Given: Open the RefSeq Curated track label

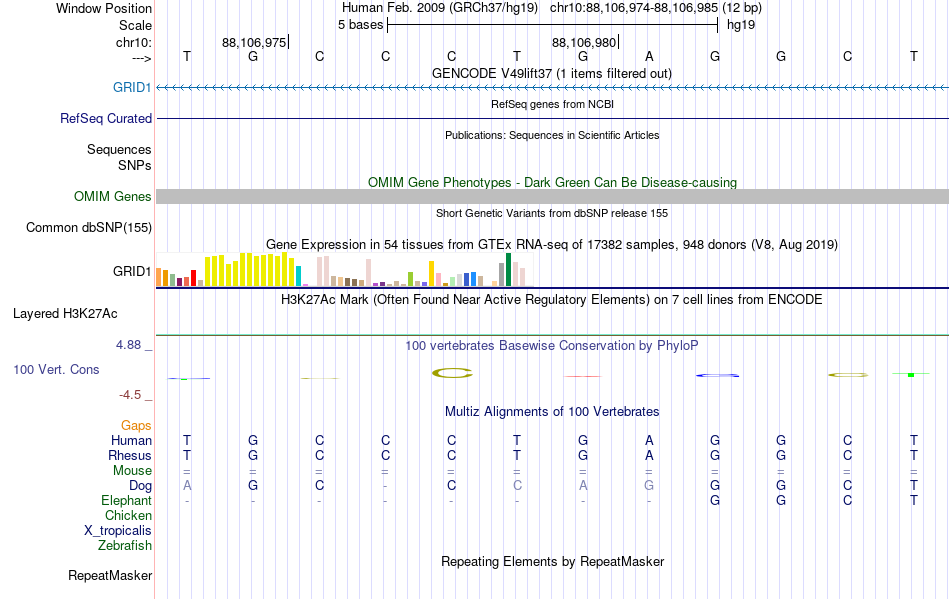Looking at the screenshot, I should tap(105, 118).
